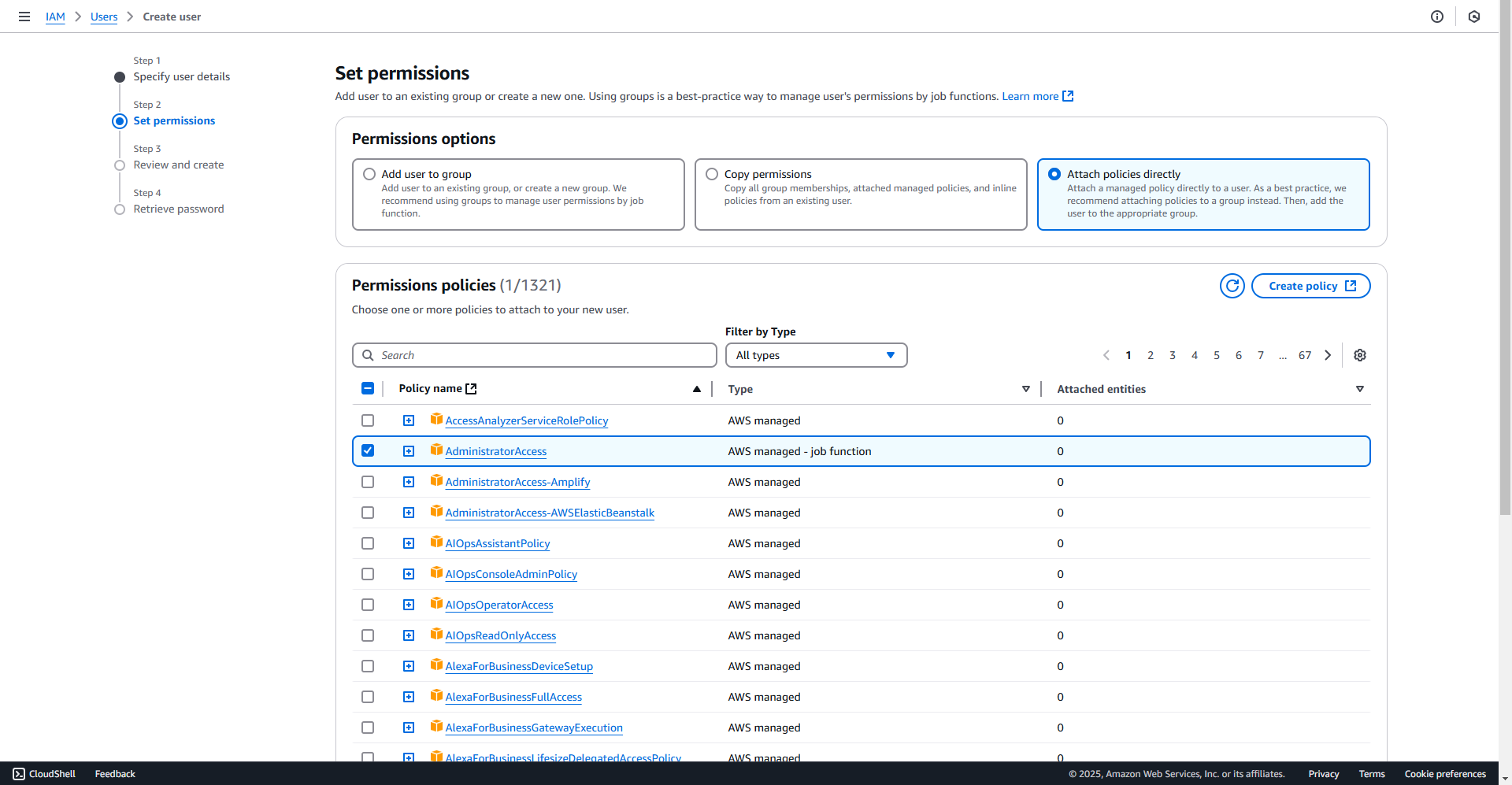Go to Users breadcrumb
The image size is (1512, 785).
104,17
